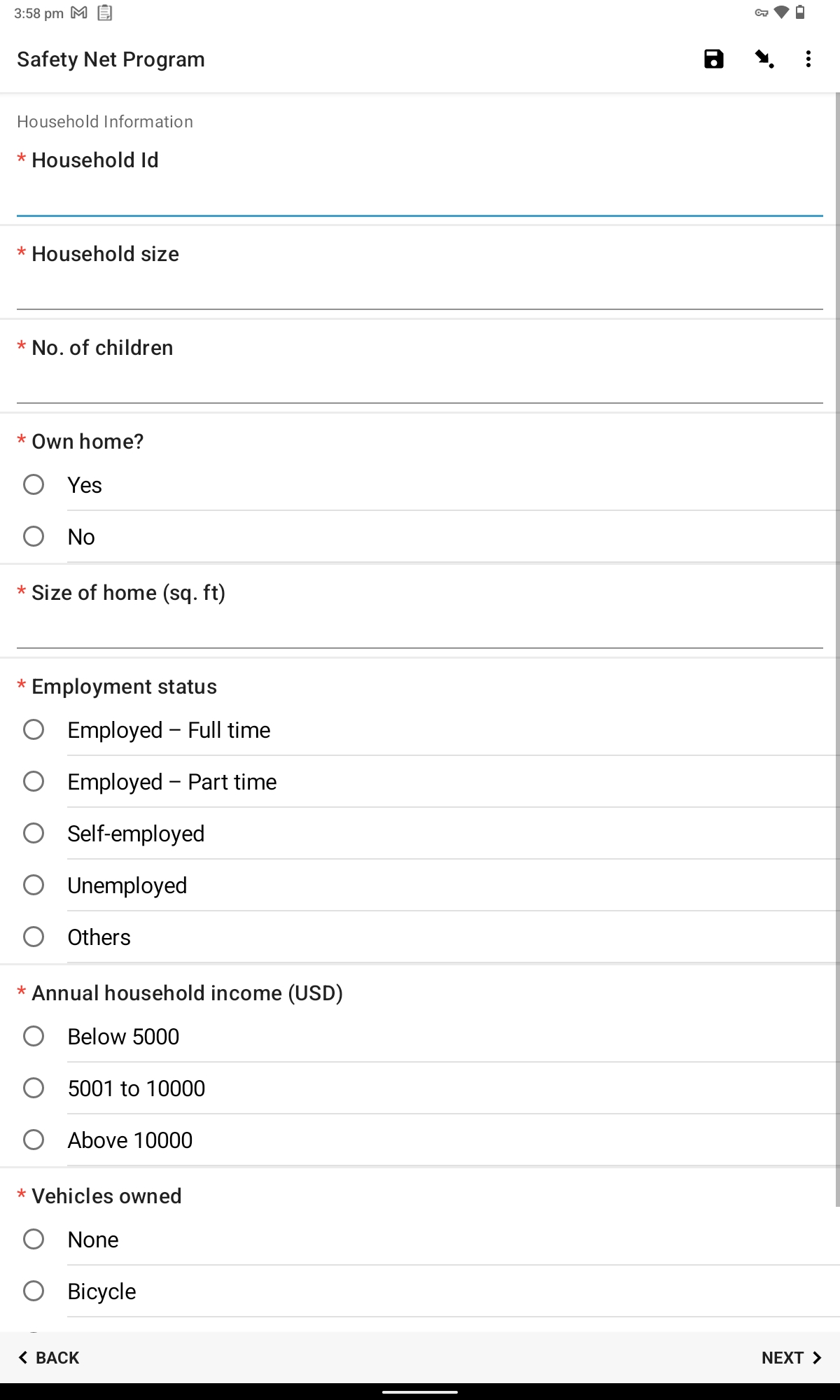
Task: Focus the Household Id input field
Action: pos(420,199)
